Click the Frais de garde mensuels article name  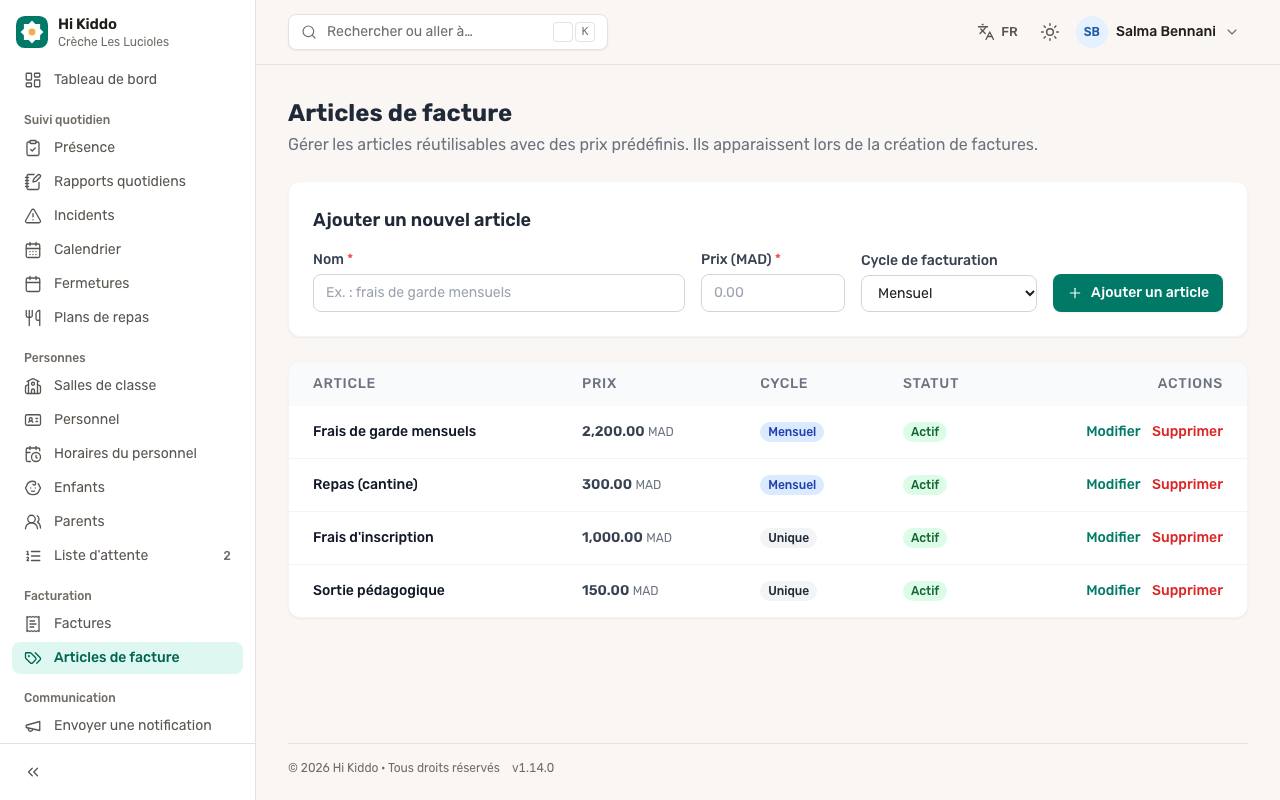(395, 432)
